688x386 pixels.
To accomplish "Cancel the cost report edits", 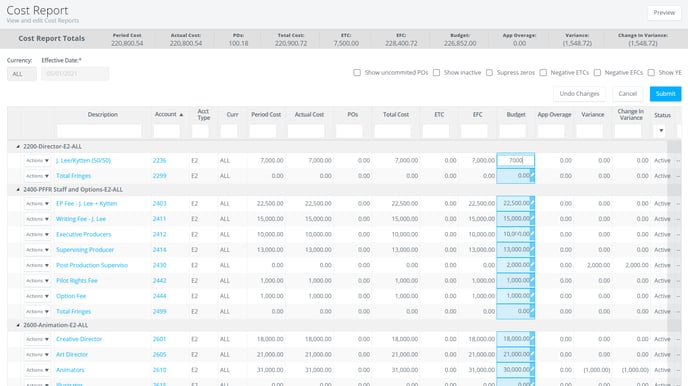I will [627, 94].
